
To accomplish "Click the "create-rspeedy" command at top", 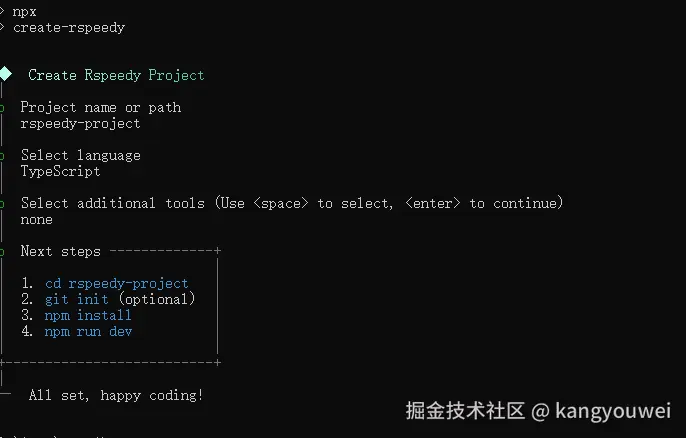I will [69, 27].
